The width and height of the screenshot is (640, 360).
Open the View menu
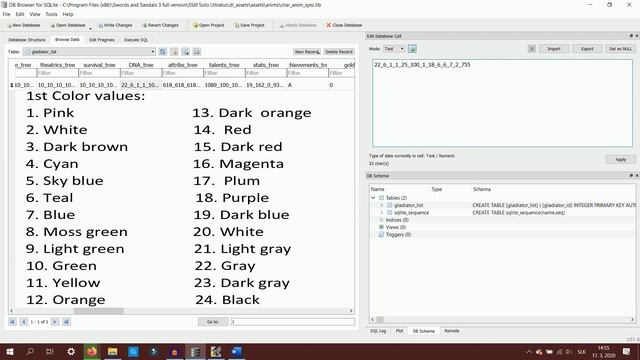(x=35, y=14)
